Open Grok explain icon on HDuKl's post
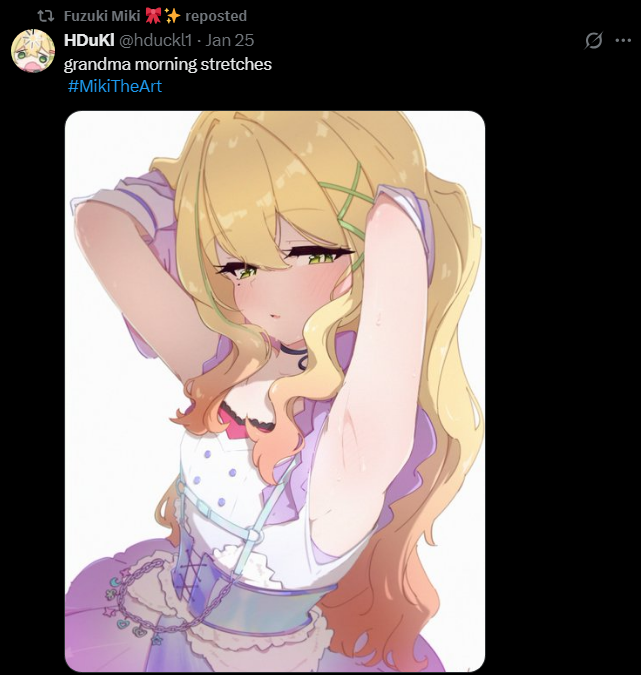The image size is (641, 675). [593, 40]
